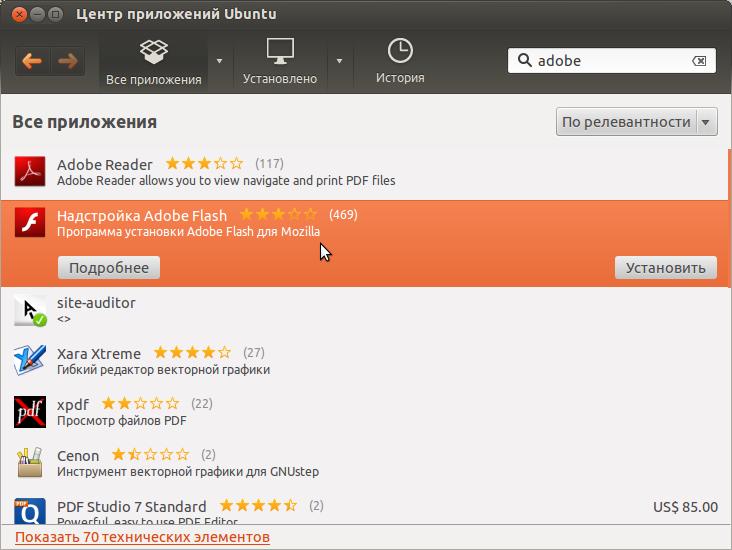Image resolution: width=732 pixels, height=550 pixels.
Task: Click the (469) review count
Action: coord(343,214)
